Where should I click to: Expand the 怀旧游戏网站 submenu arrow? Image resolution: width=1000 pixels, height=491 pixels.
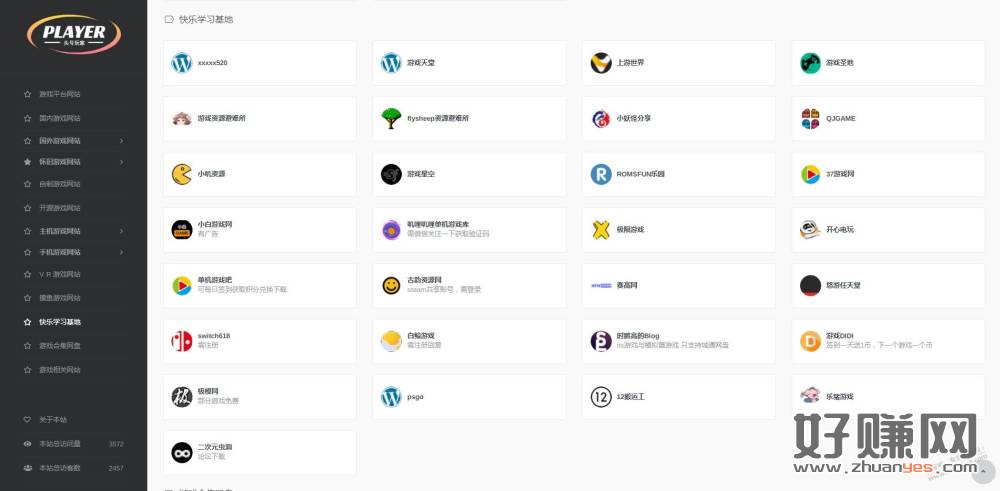121,162
